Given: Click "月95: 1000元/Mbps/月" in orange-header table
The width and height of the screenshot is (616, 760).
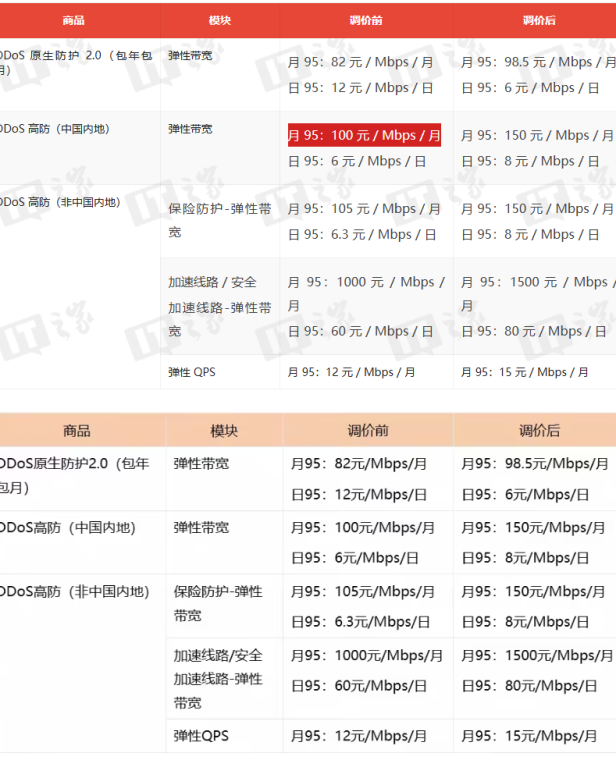Looking at the screenshot, I should click(x=366, y=655).
